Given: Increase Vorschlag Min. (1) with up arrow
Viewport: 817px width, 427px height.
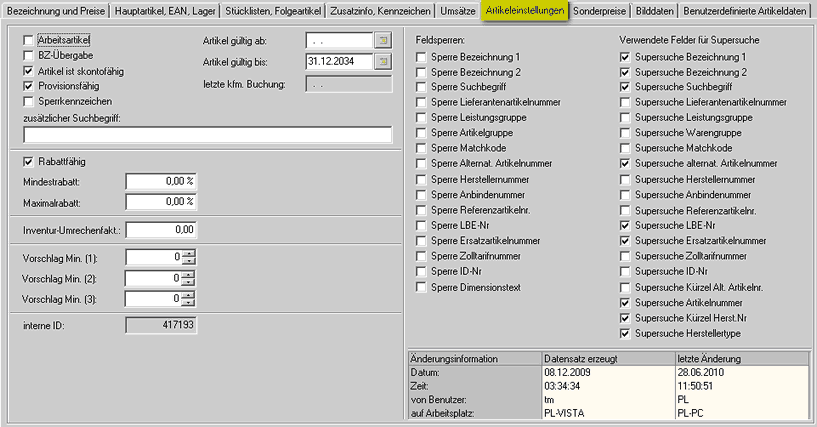Looking at the screenshot, I should [189, 253].
